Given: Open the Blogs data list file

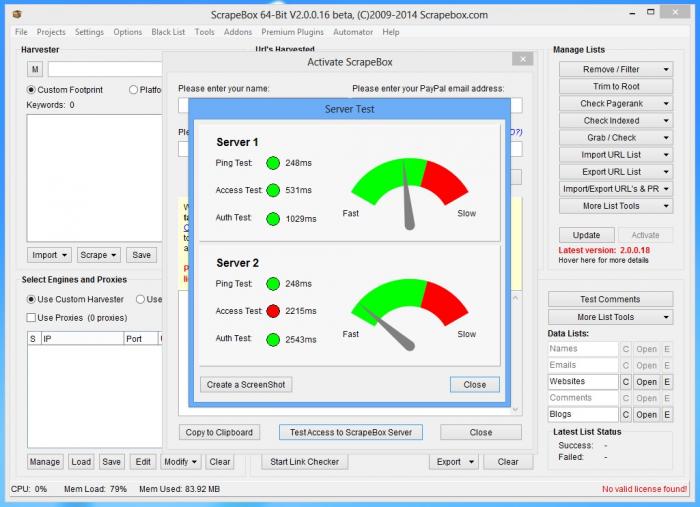Looking at the screenshot, I should [646, 415].
